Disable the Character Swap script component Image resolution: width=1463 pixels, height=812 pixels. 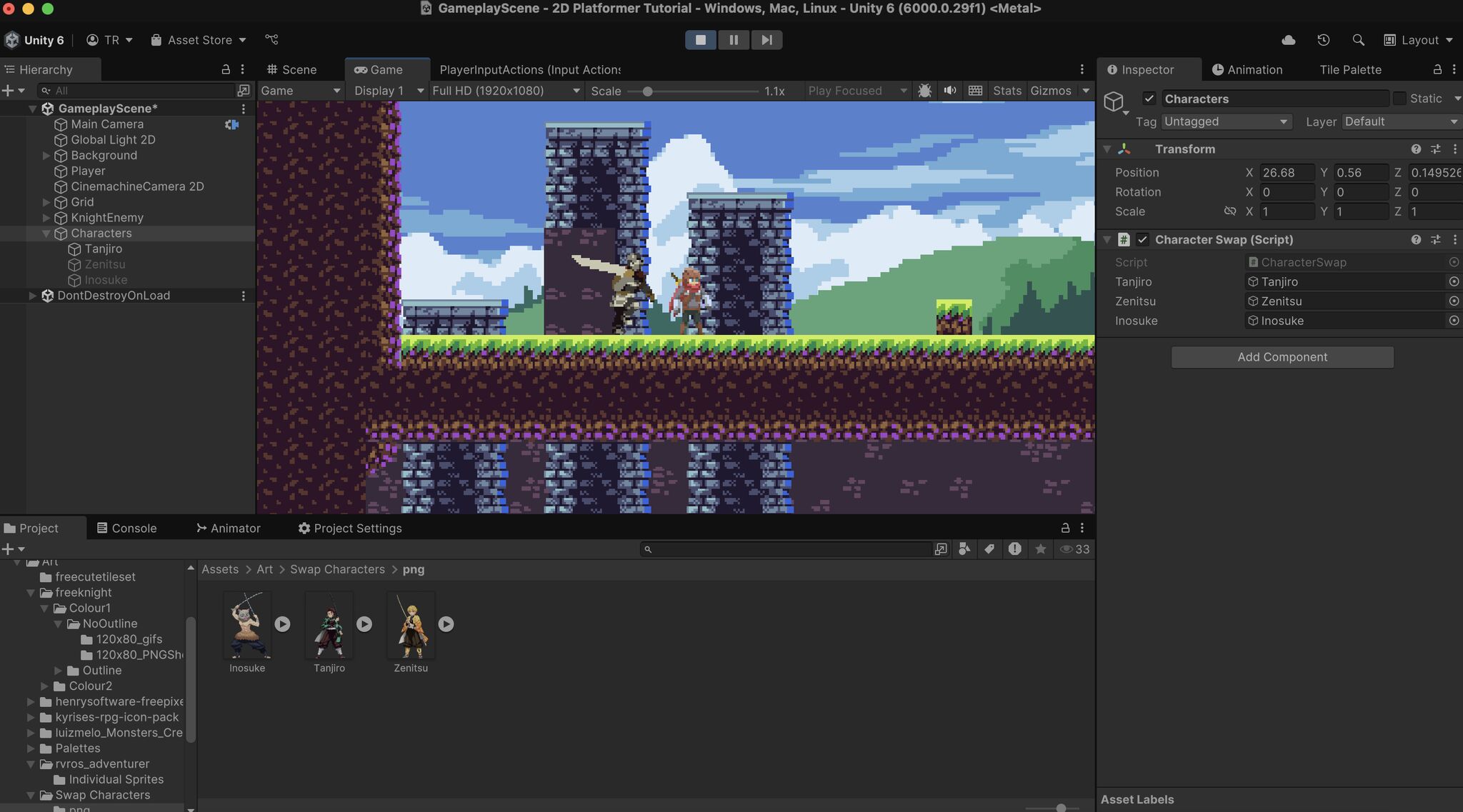coord(1143,239)
